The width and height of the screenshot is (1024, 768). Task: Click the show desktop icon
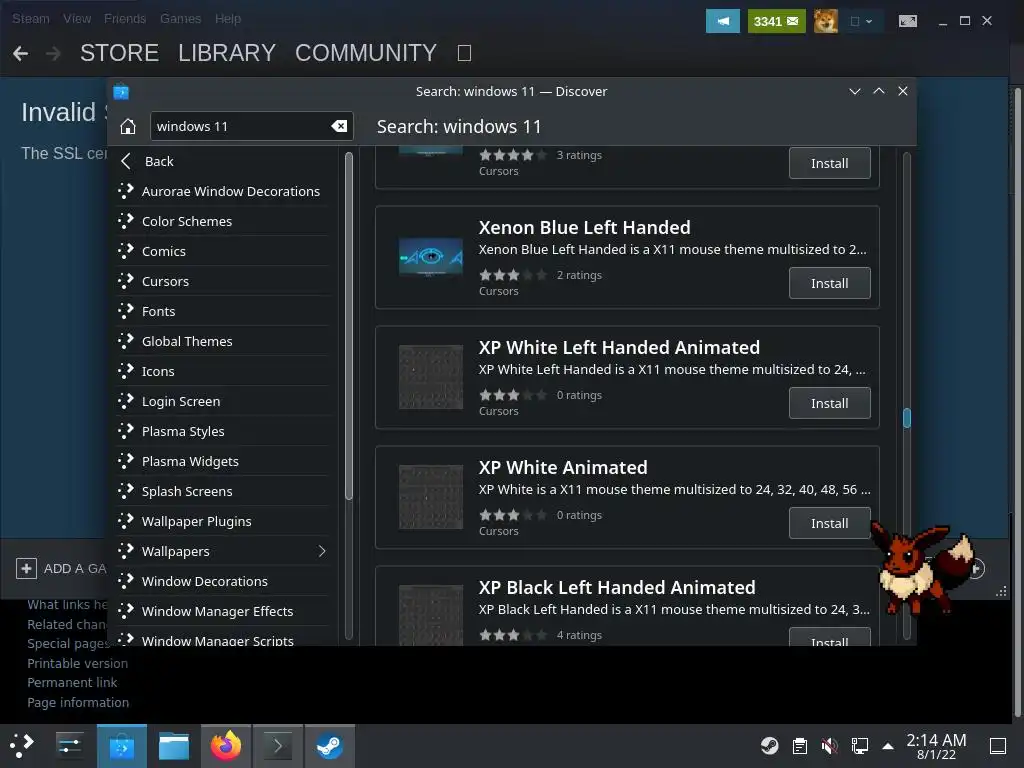998,746
